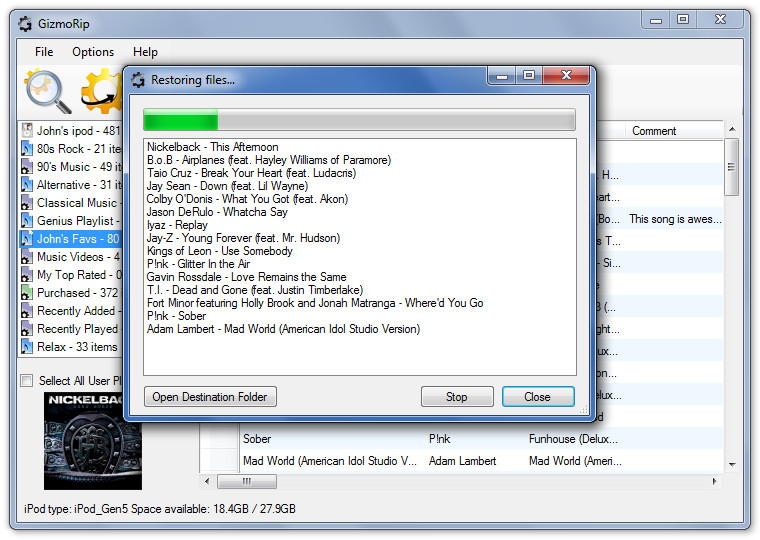Stop the file restore
Screen dimensions: 760x540
coord(457,397)
